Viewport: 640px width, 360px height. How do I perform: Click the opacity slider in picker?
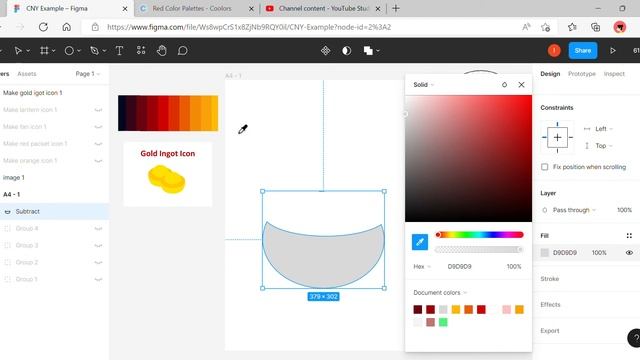[x=479, y=250]
